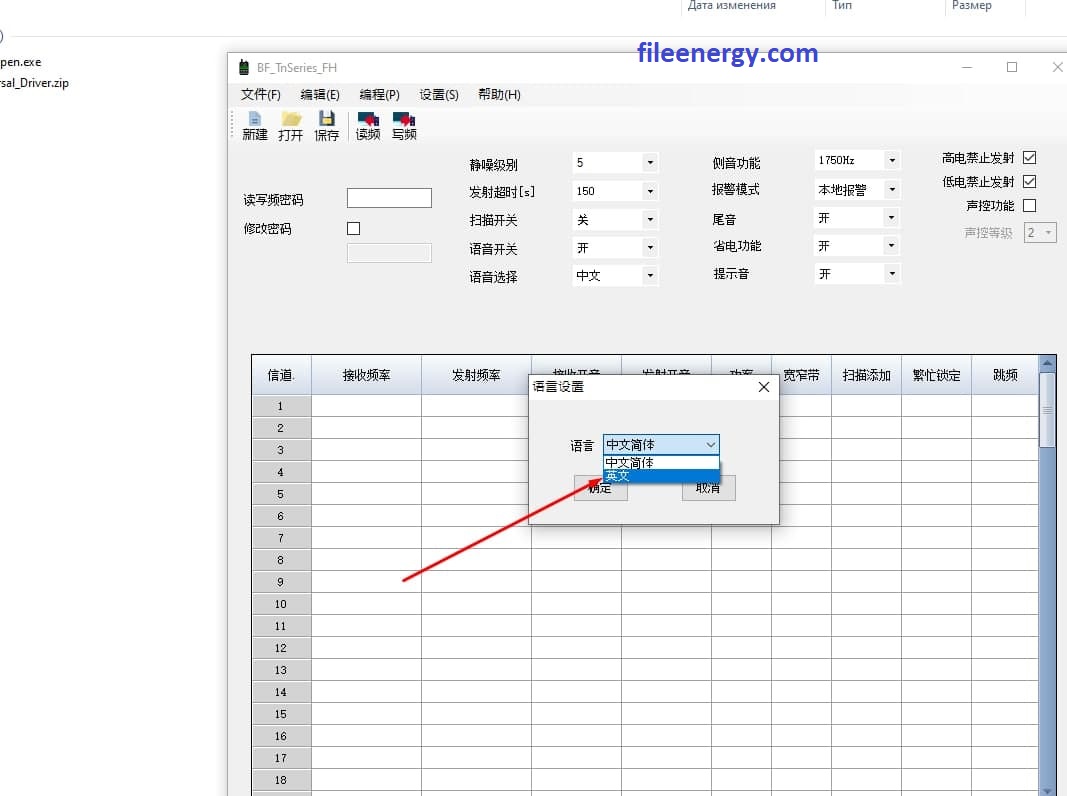Click the 语言 combo box in dialog
Viewport: 1067px width, 796px height.
pos(661,444)
